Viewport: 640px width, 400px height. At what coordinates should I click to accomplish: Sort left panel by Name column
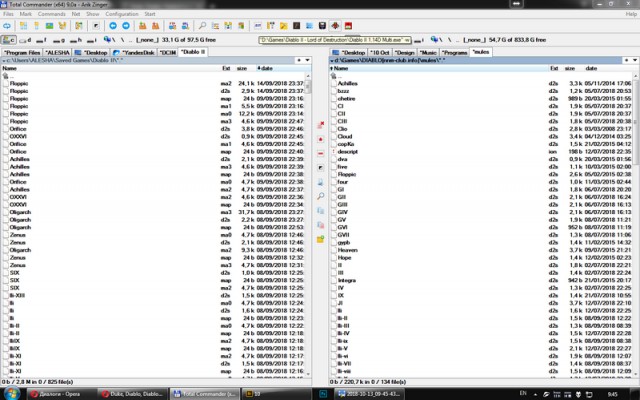pos(110,68)
